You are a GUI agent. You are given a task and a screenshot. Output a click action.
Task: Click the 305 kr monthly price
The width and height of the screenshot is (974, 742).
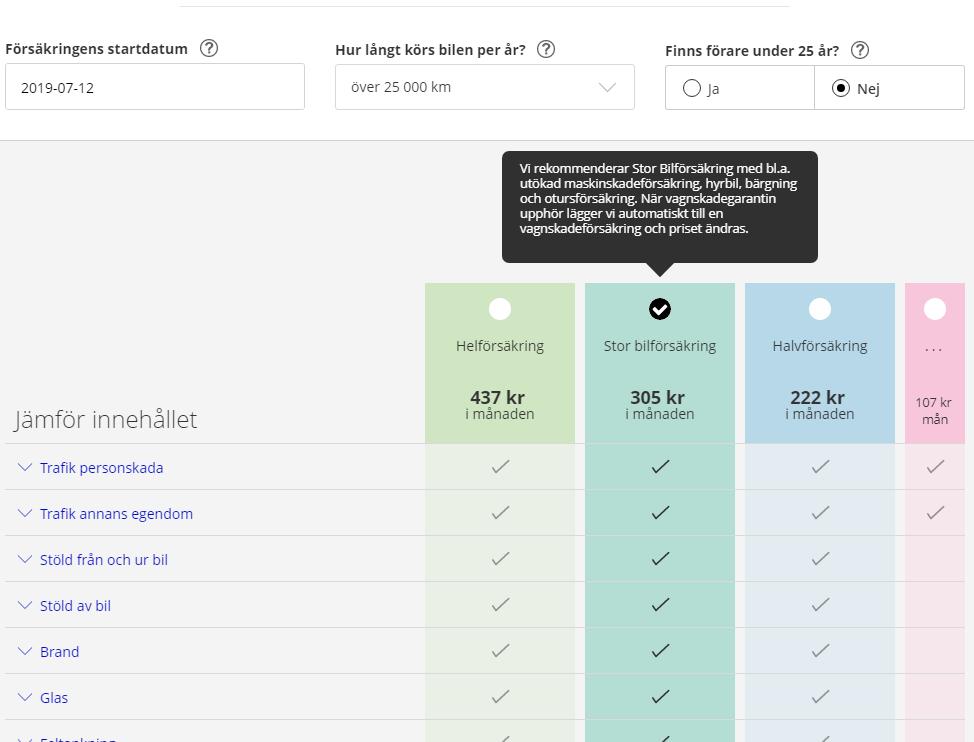[658, 397]
